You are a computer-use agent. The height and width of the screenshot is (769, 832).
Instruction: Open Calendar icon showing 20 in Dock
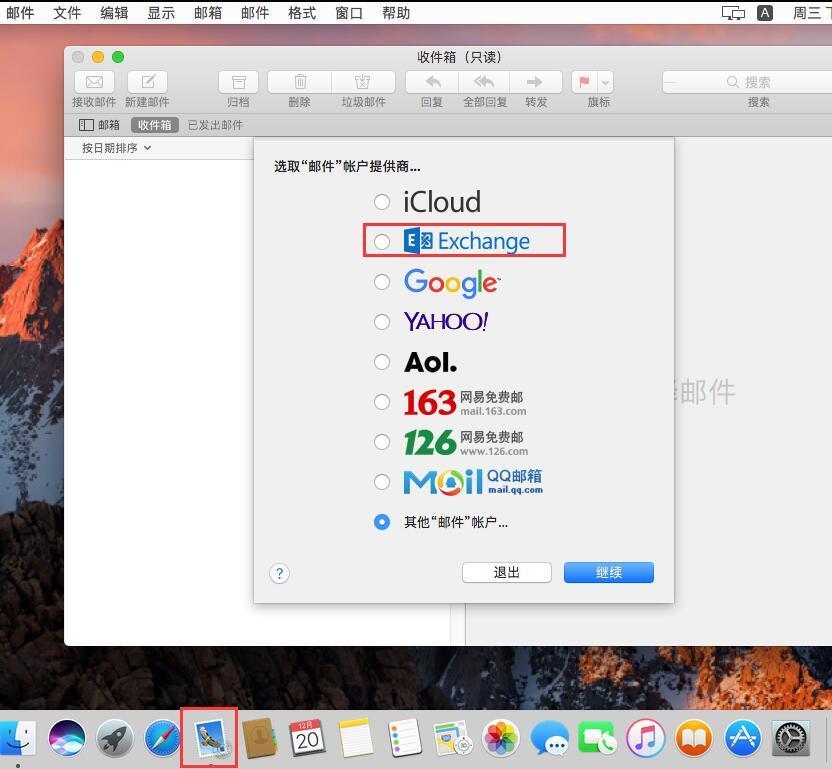click(x=307, y=738)
